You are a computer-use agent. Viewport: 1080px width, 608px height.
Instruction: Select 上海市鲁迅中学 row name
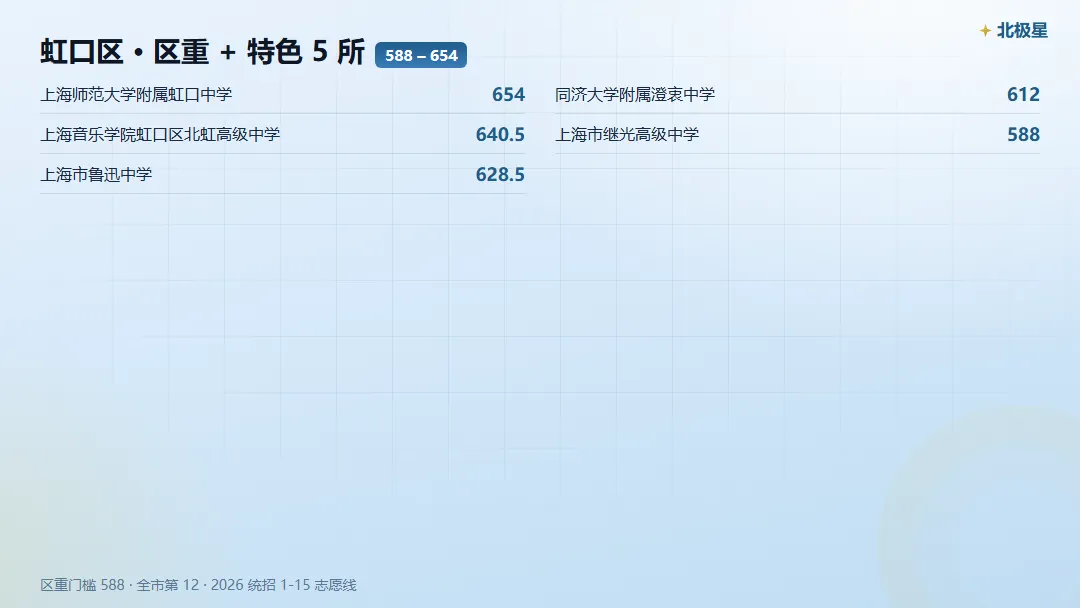(x=96, y=174)
